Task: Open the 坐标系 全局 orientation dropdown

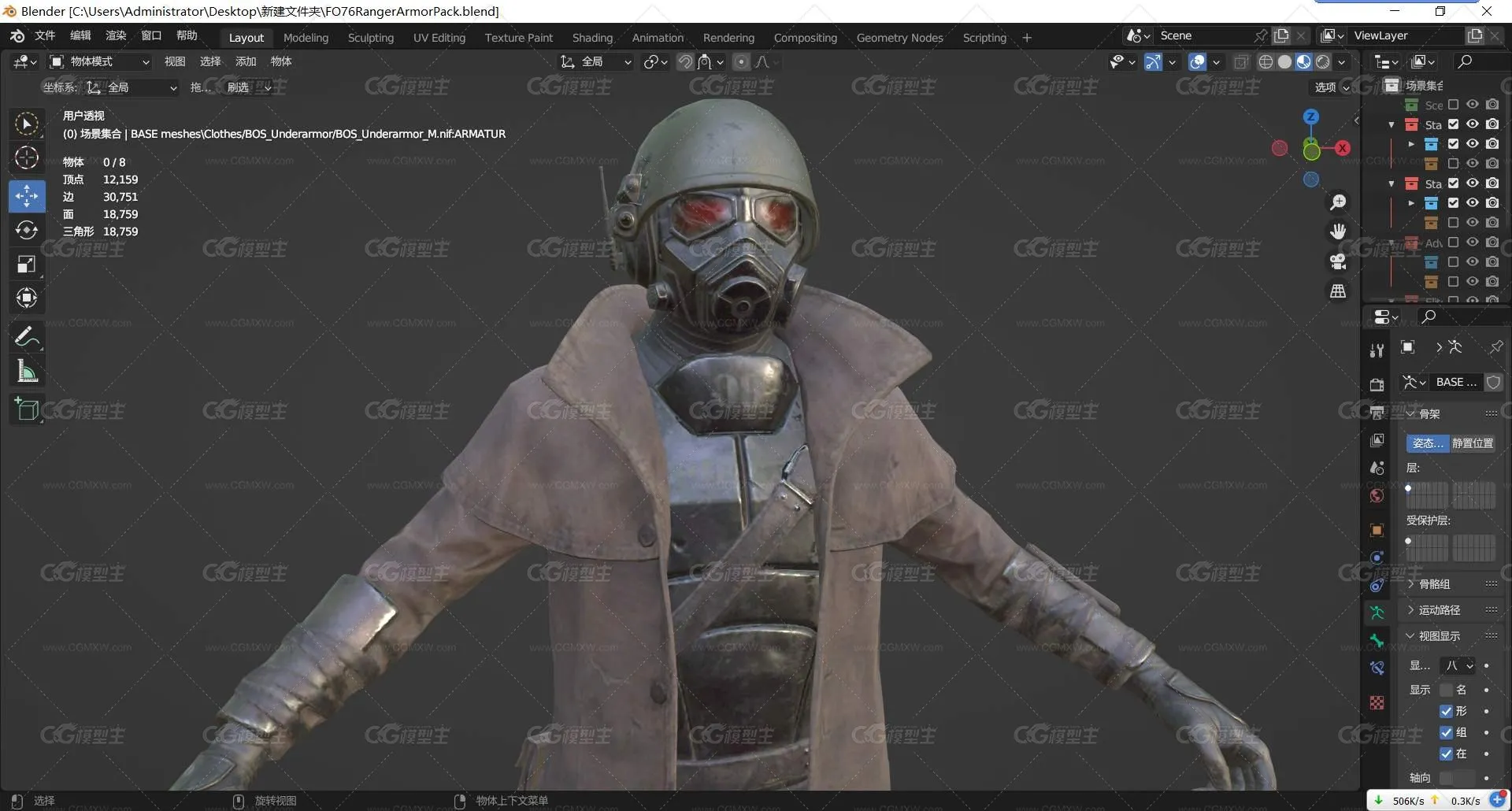Action: click(132, 87)
